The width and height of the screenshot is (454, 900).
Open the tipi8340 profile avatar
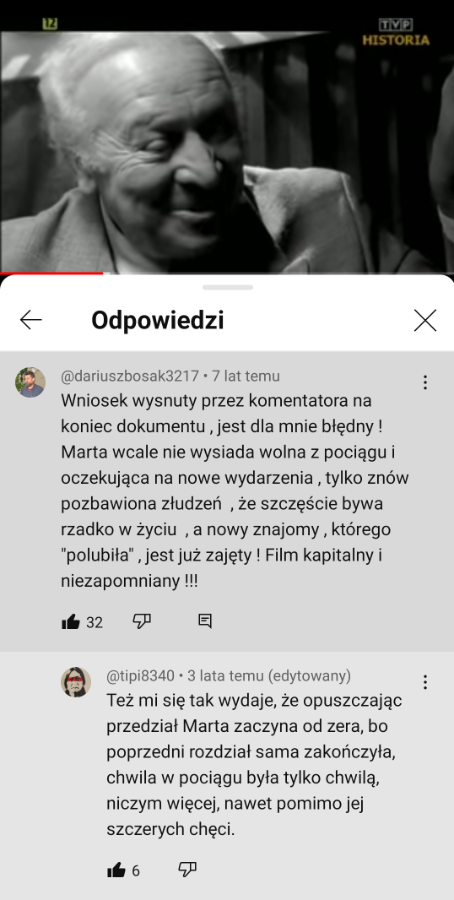click(x=76, y=682)
